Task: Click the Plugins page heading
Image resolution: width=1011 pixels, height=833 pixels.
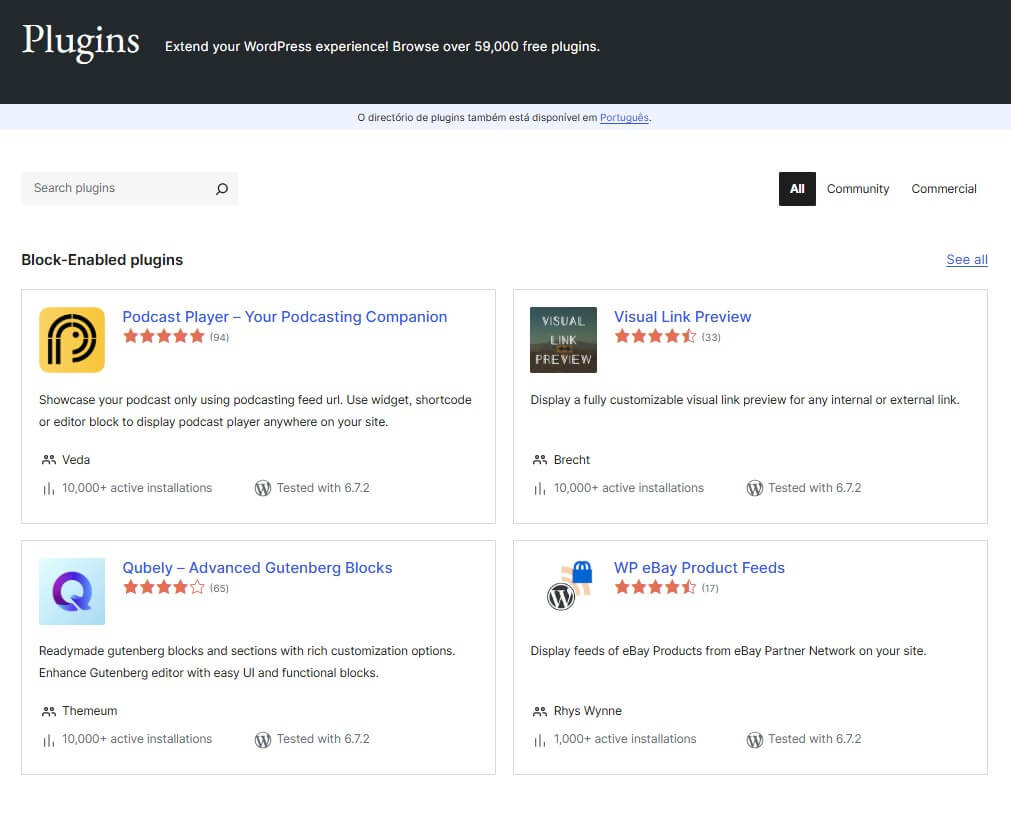Action: point(81,42)
